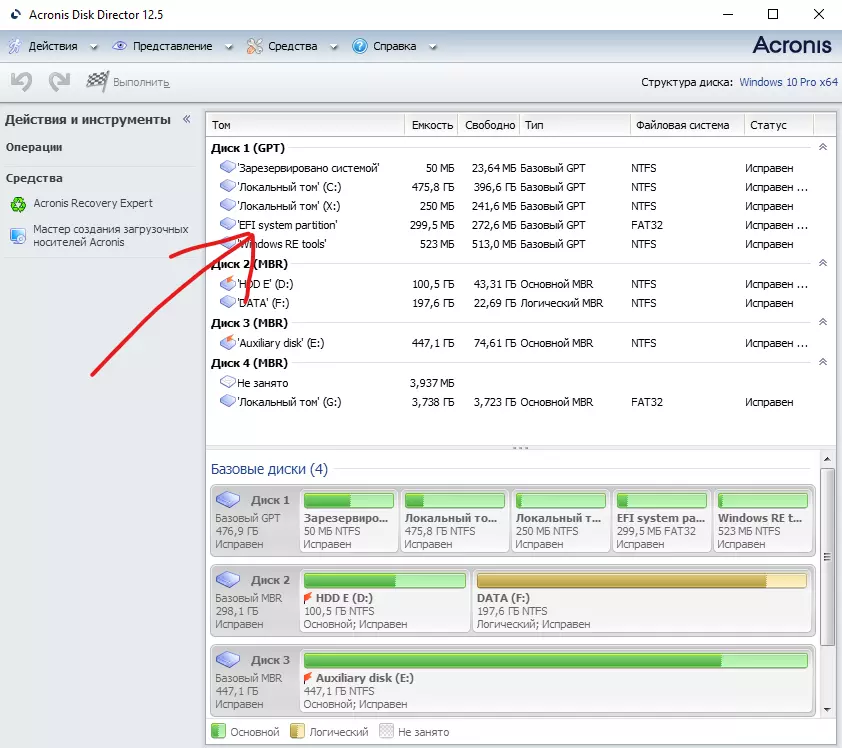Screen dimensions: 842x748
Task: Open the Средства menu
Action: tap(293, 46)
